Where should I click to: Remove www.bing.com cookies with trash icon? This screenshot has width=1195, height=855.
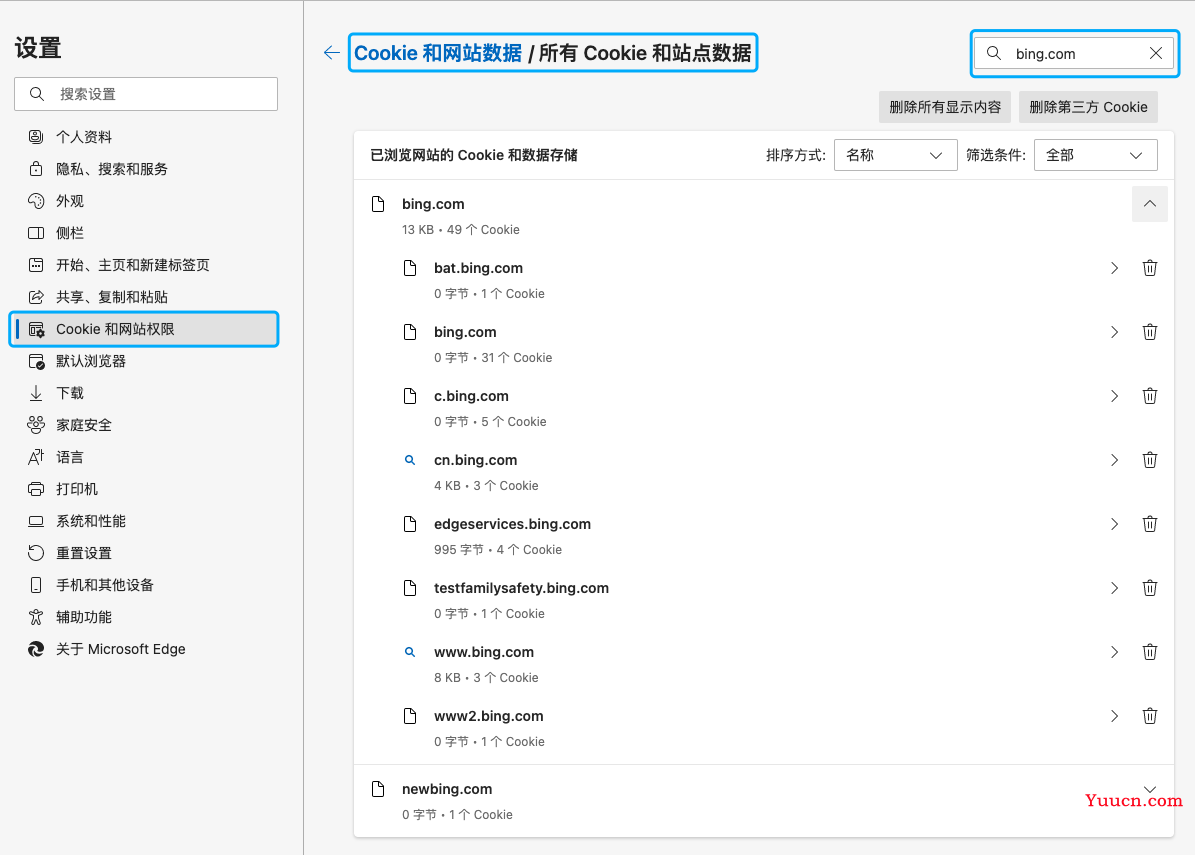1150,652
